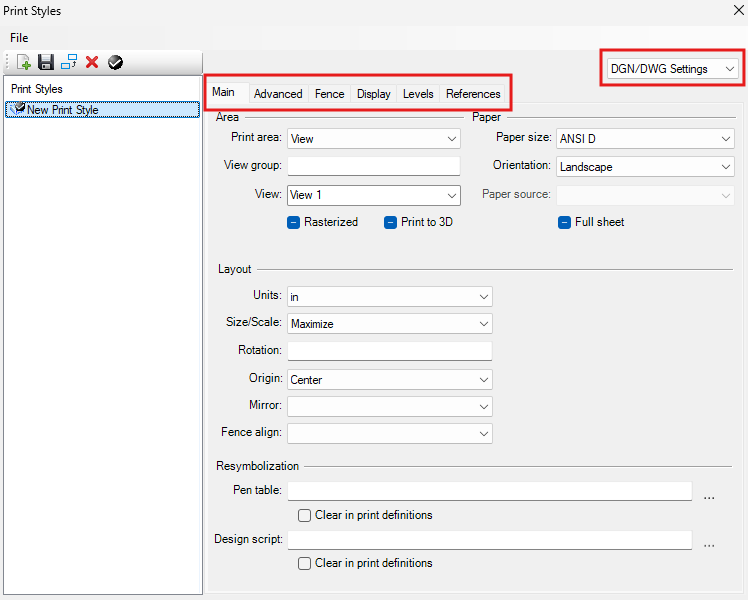This screenshot has height=600, width=748.
Task: Click the Design script input field
Action: [x=490, y=540]
